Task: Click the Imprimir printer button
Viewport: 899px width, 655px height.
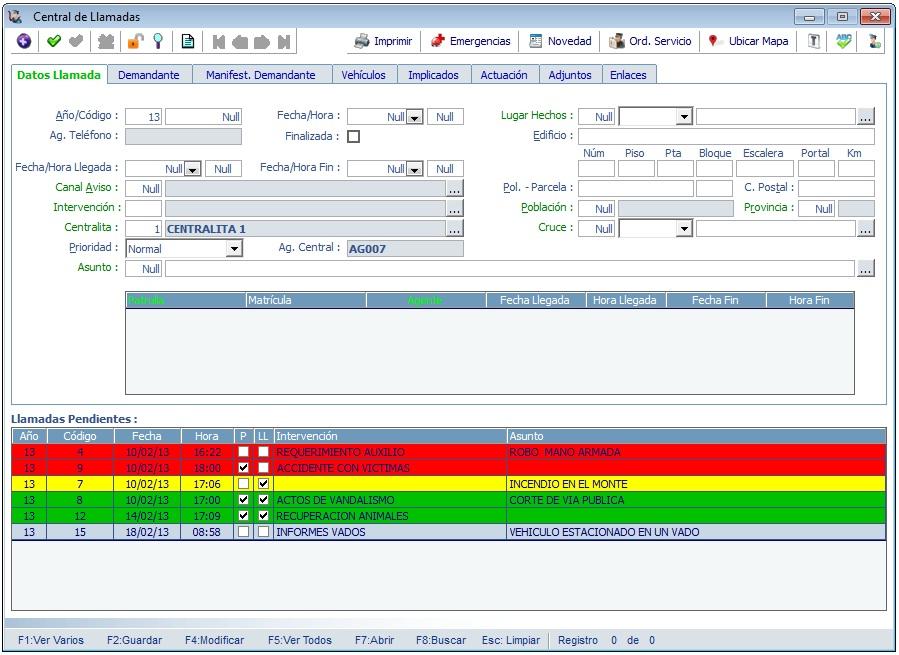Action: click(x=383, y=41)
